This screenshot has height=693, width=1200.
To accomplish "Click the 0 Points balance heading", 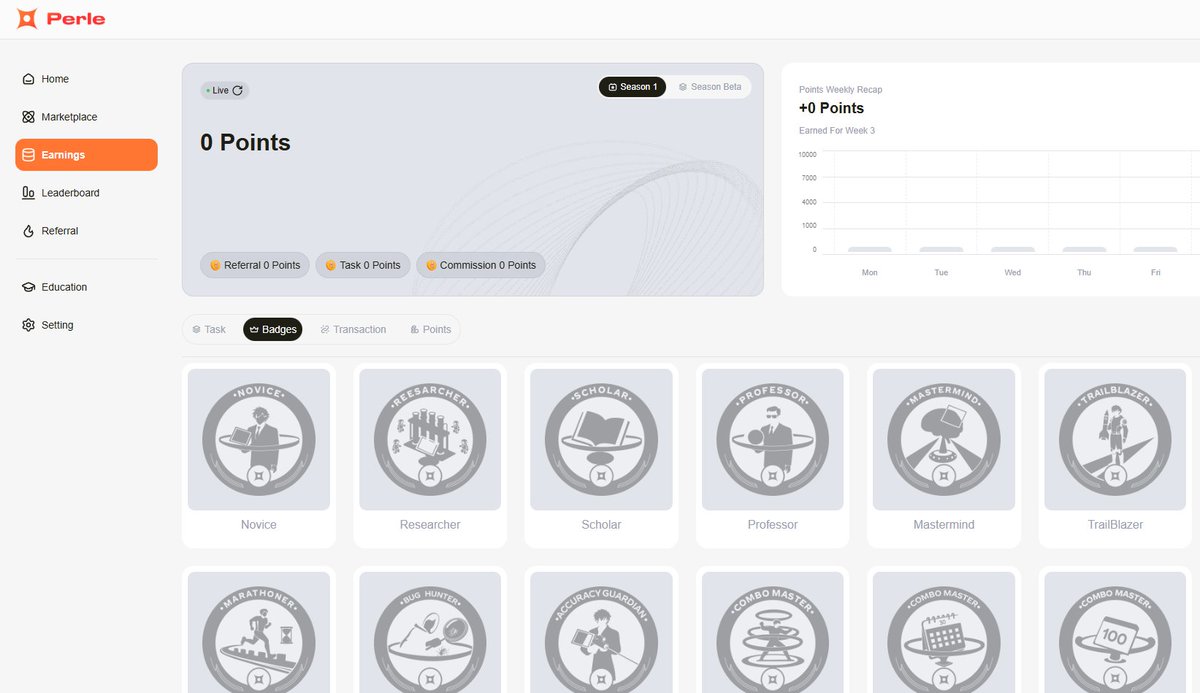I will 245,143.
